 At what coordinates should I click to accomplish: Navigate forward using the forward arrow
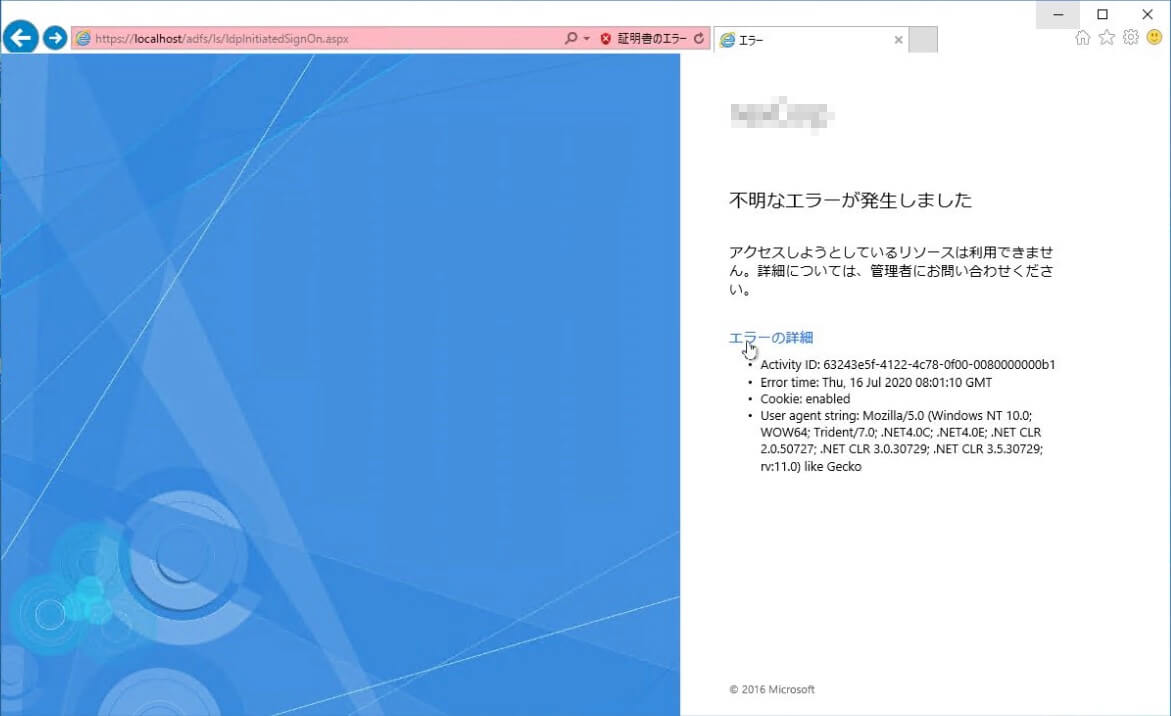click(x=56, y=37)
